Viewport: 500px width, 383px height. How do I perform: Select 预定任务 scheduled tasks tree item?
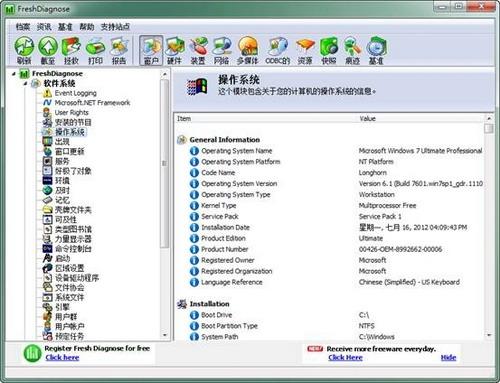click(69, 336)
